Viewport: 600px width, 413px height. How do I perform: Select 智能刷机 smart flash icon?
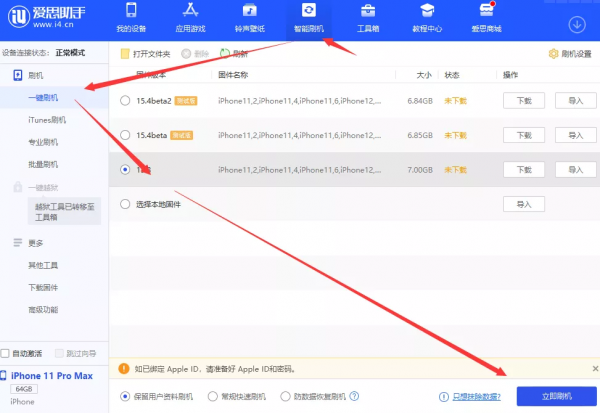click(309, 10)
